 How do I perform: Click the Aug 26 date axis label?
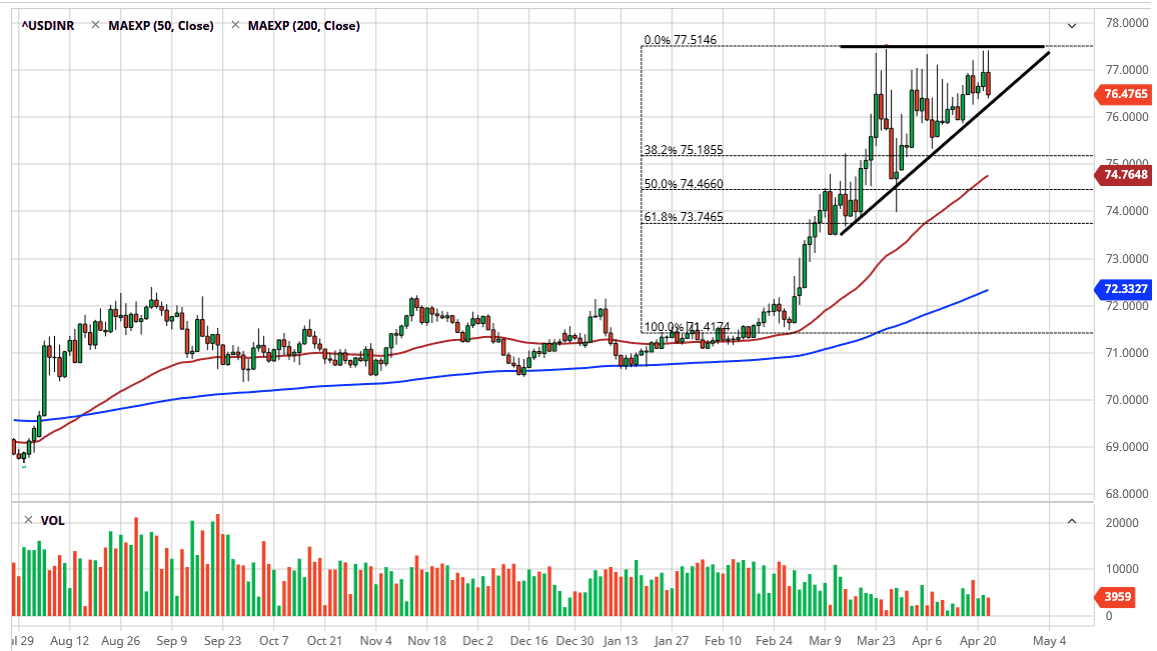(120, 641)
